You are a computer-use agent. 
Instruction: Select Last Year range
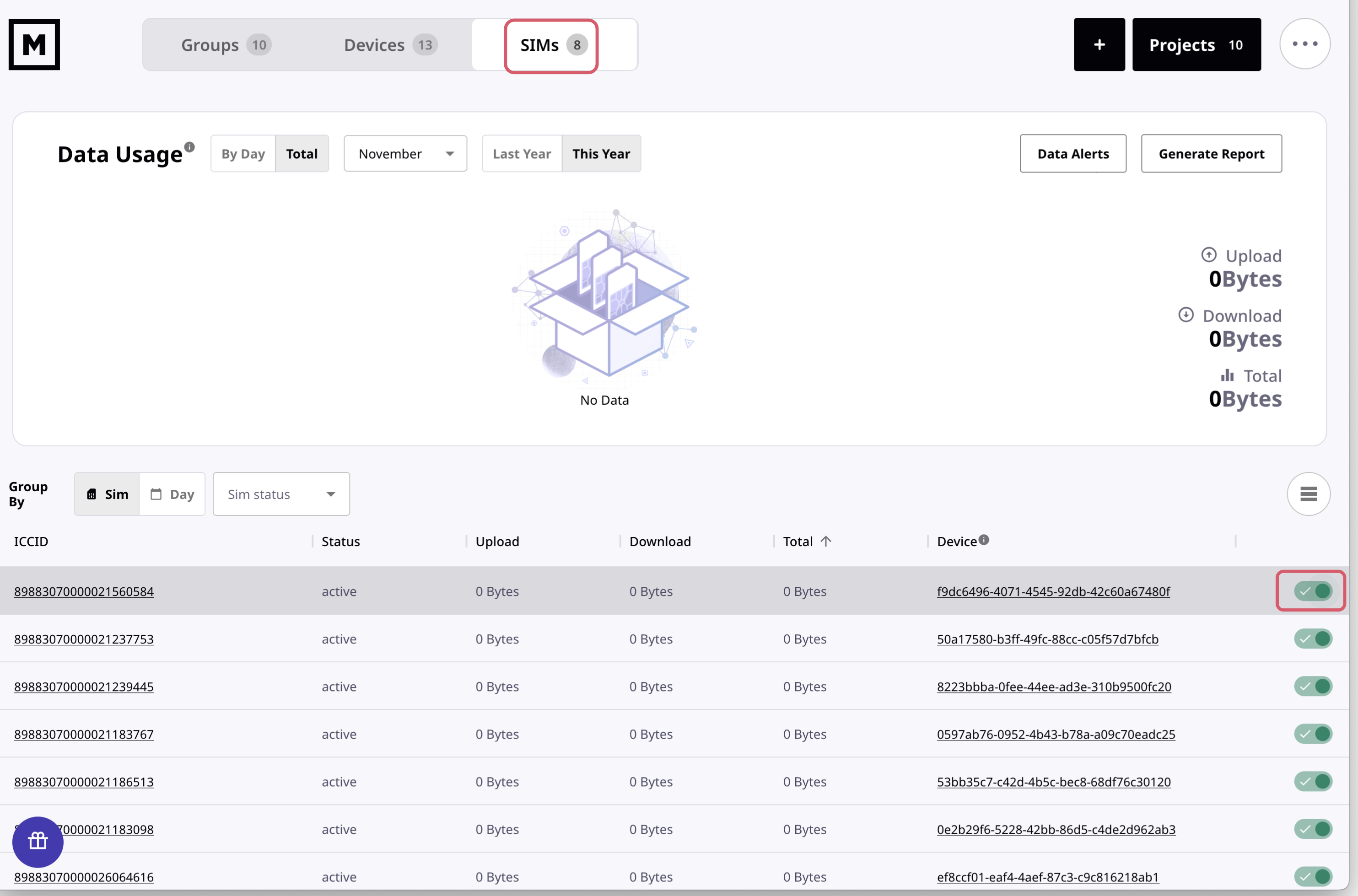click(522, 154)
